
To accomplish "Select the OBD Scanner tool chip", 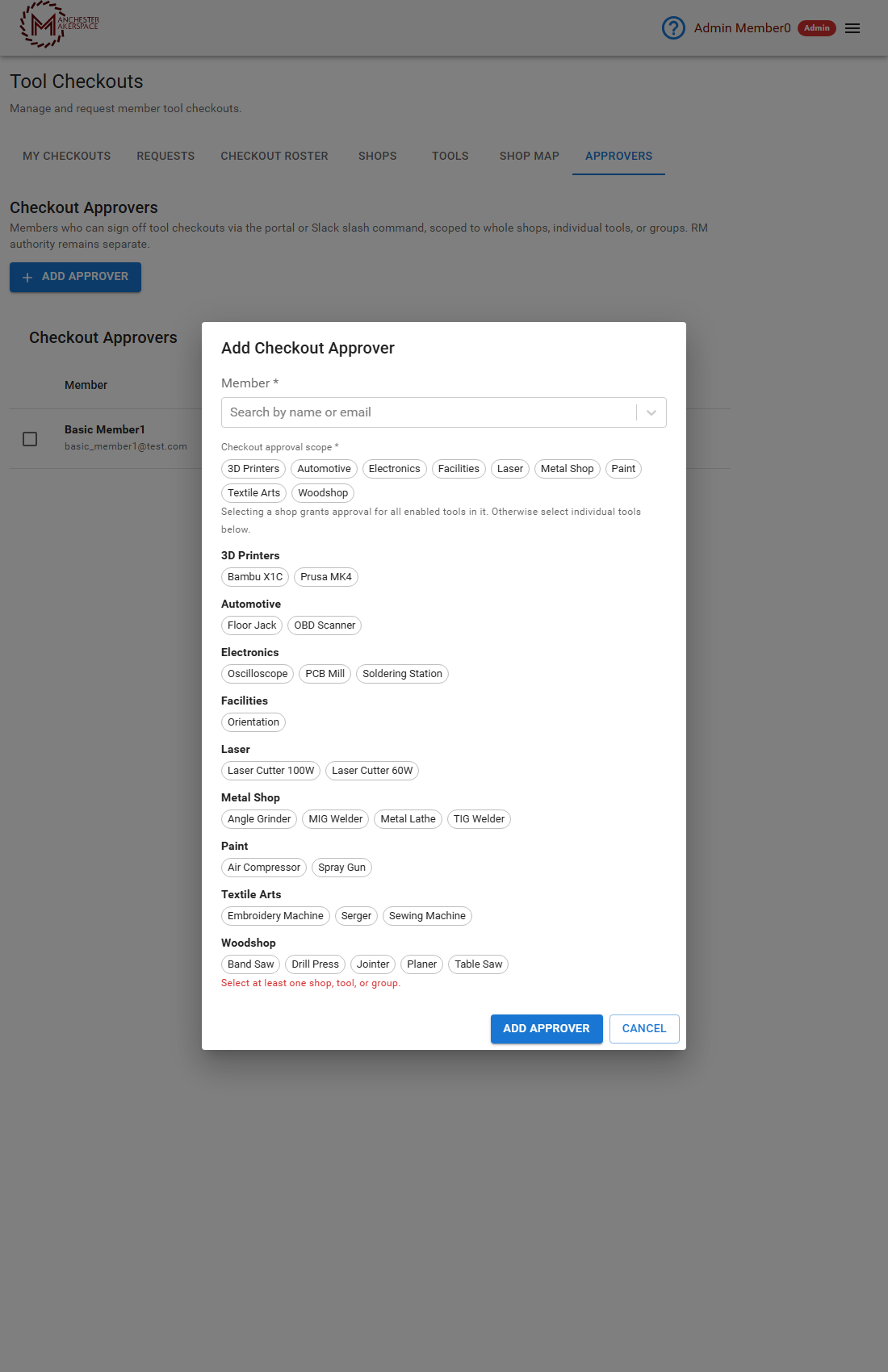I will pos(325,625).
